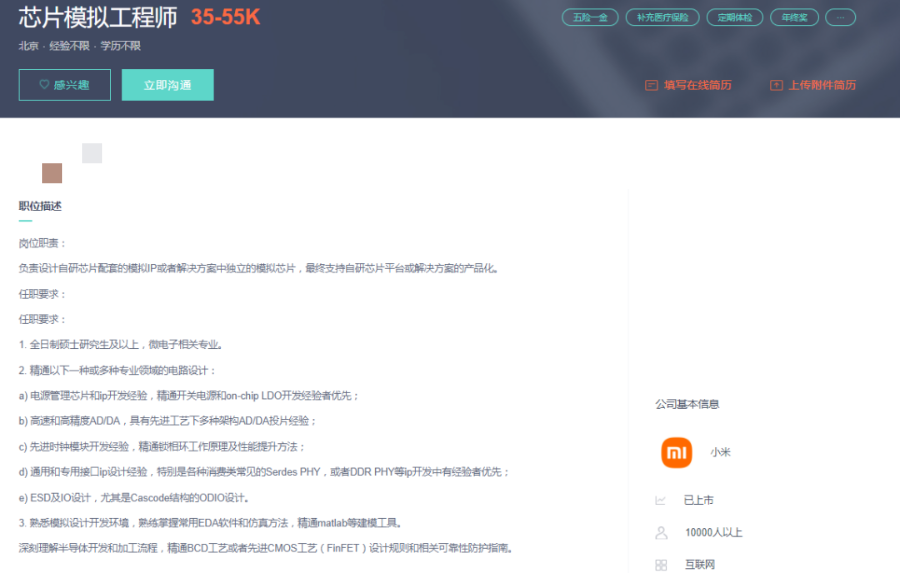Click line starting 负责设计自研芯片
This screenshot has width=900, height=573.
pyautogui.click(x=259, y=269)
